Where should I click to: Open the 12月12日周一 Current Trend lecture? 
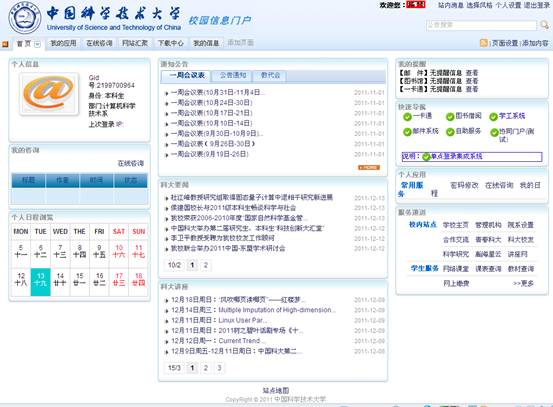click(217, 341)
